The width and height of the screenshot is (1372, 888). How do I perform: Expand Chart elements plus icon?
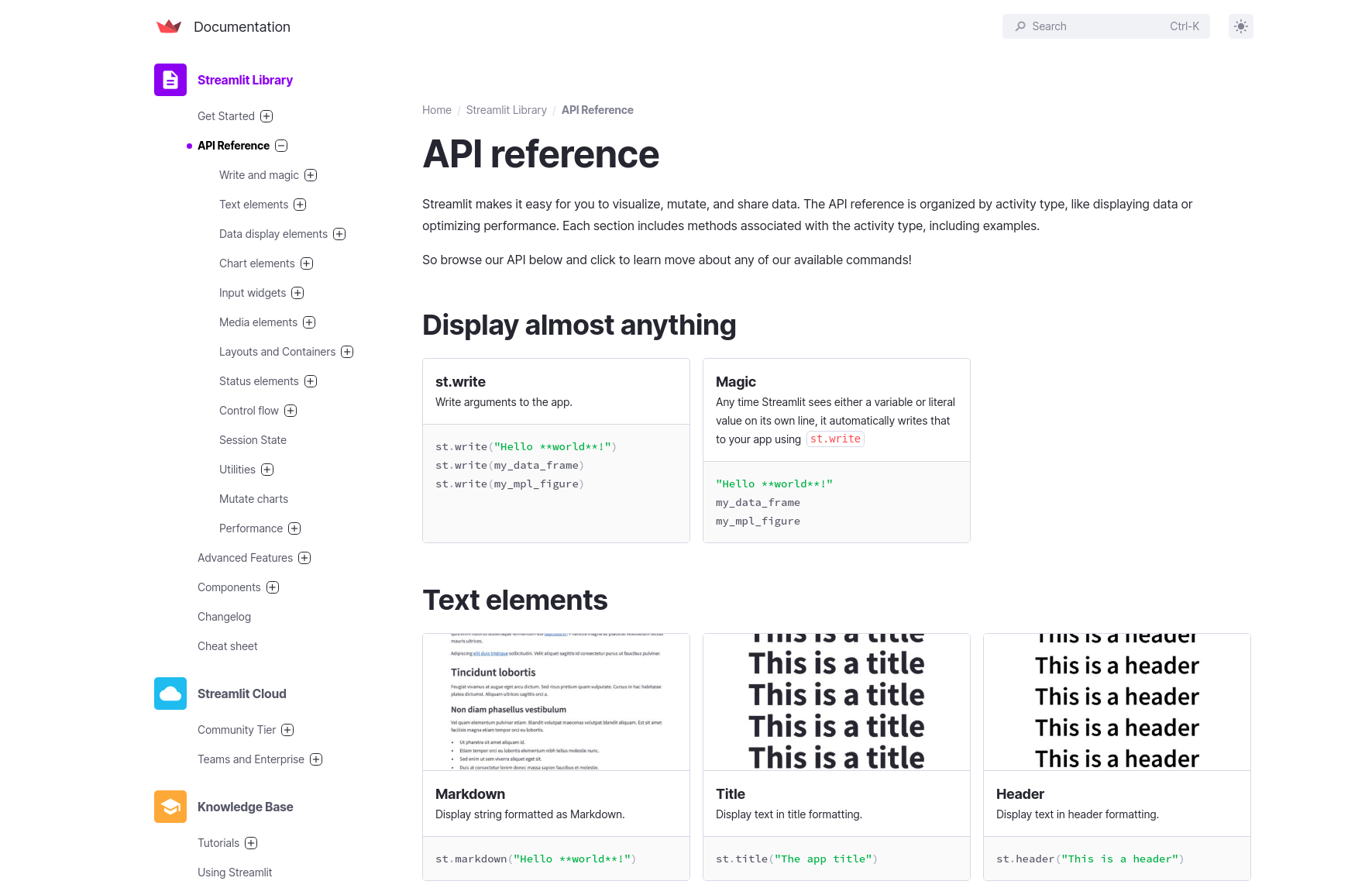coord(307,263)
